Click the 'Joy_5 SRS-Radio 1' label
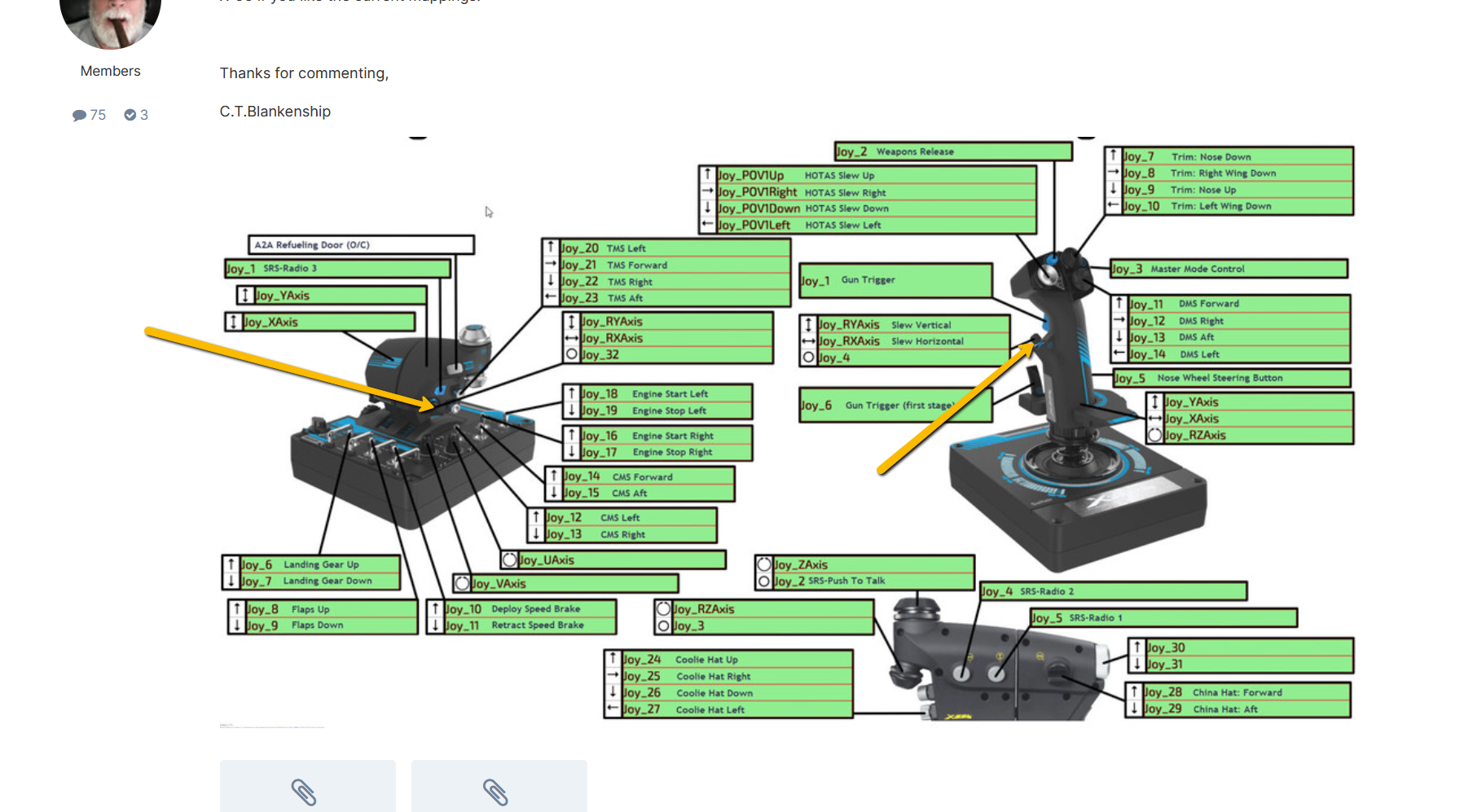Image resolution: width=1464 pixels, height=812 pixels. tap(1163, 618)
